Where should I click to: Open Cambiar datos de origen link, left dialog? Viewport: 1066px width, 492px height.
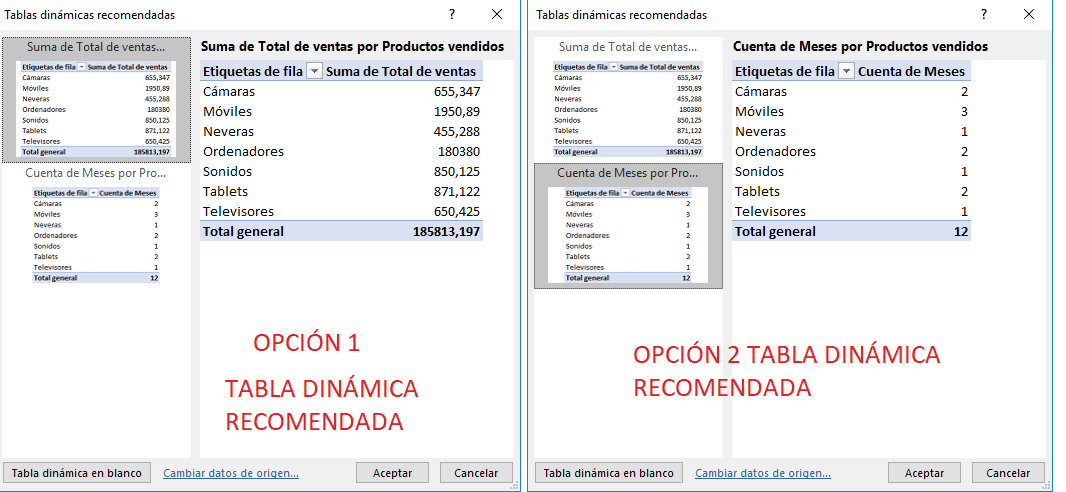pyautogui.click(x=231, y=473)
